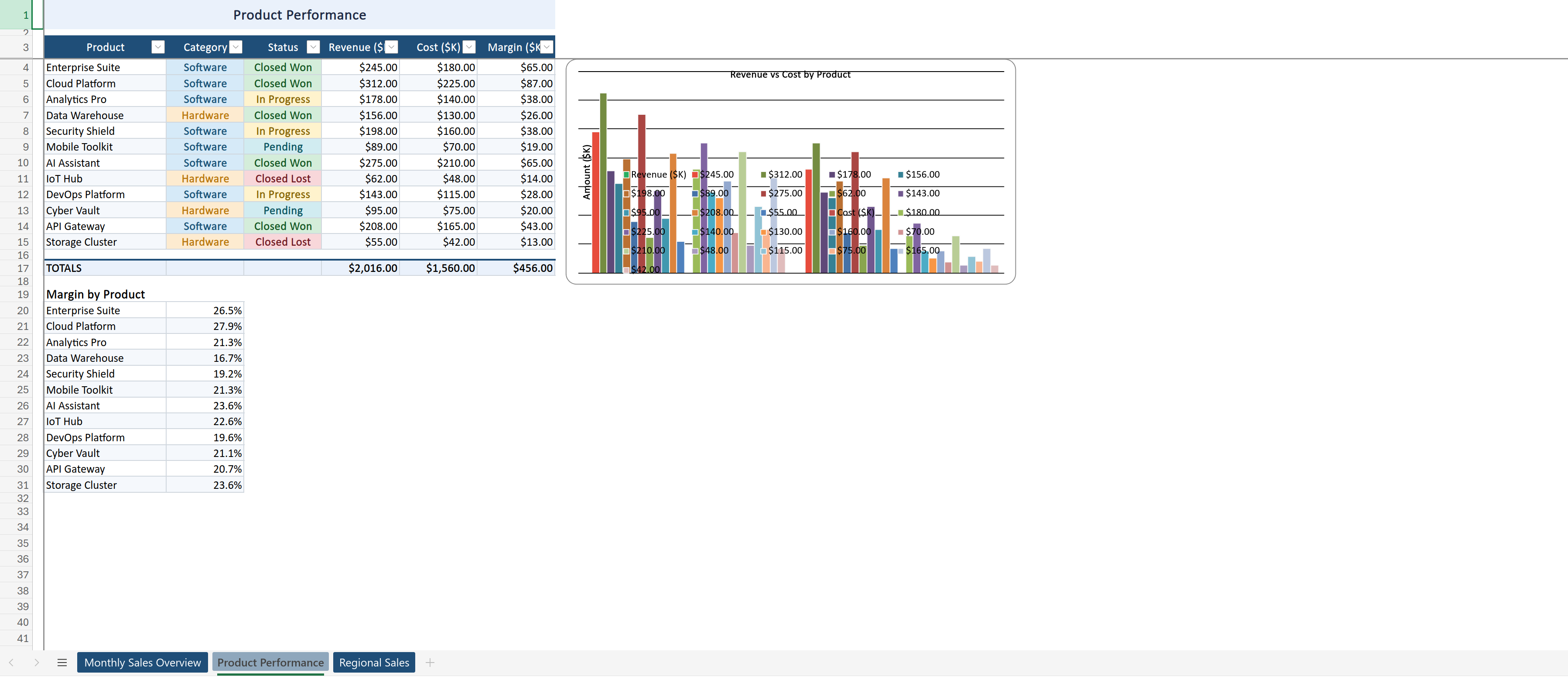Select the chart's Amount ($K) axis label
The image size is (1568, 680).
(587, 172)
